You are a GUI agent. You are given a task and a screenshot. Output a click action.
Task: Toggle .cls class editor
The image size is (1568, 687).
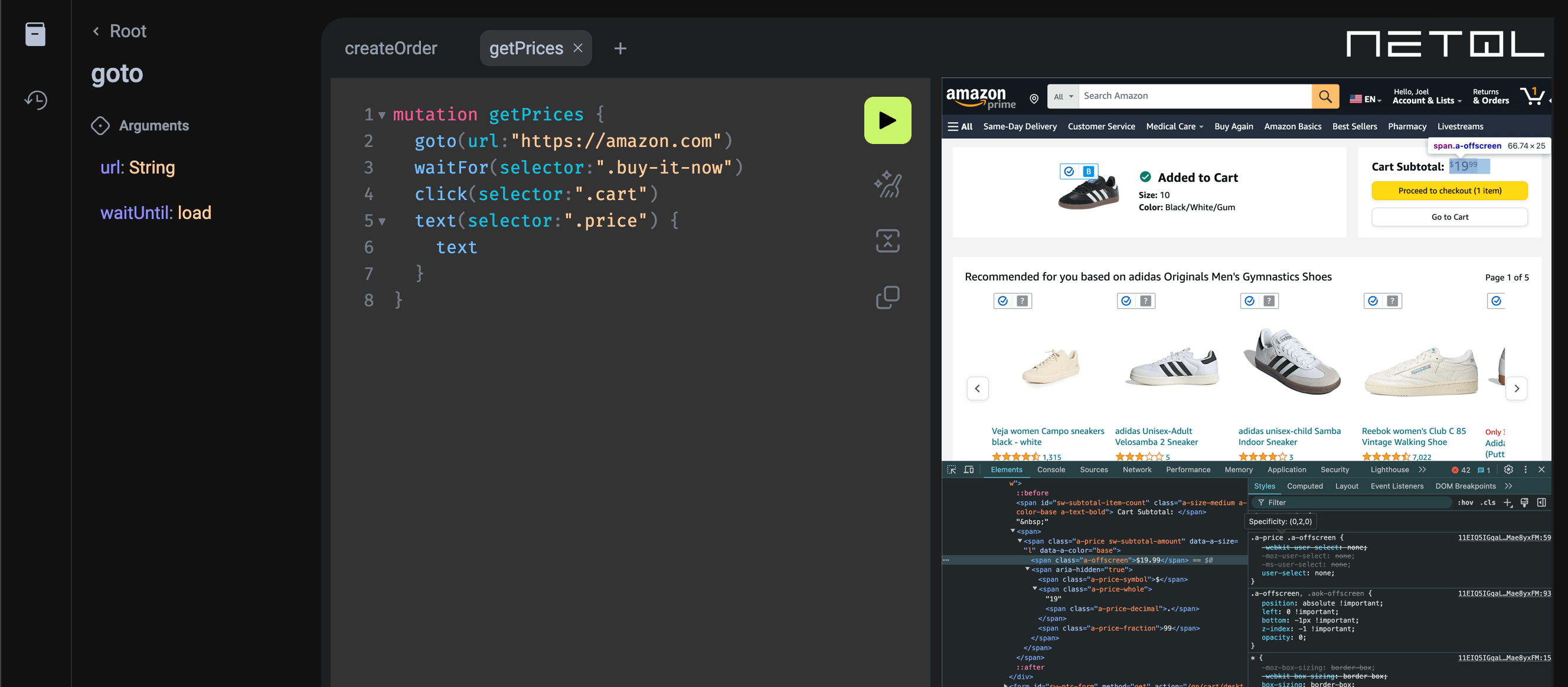1488,502
